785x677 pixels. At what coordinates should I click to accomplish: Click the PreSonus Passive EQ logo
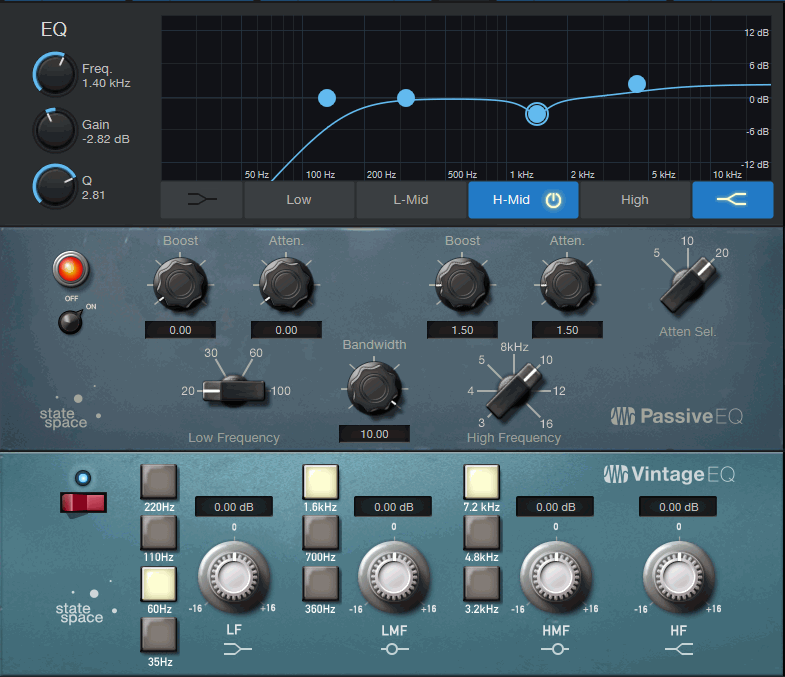click(677, 416)
